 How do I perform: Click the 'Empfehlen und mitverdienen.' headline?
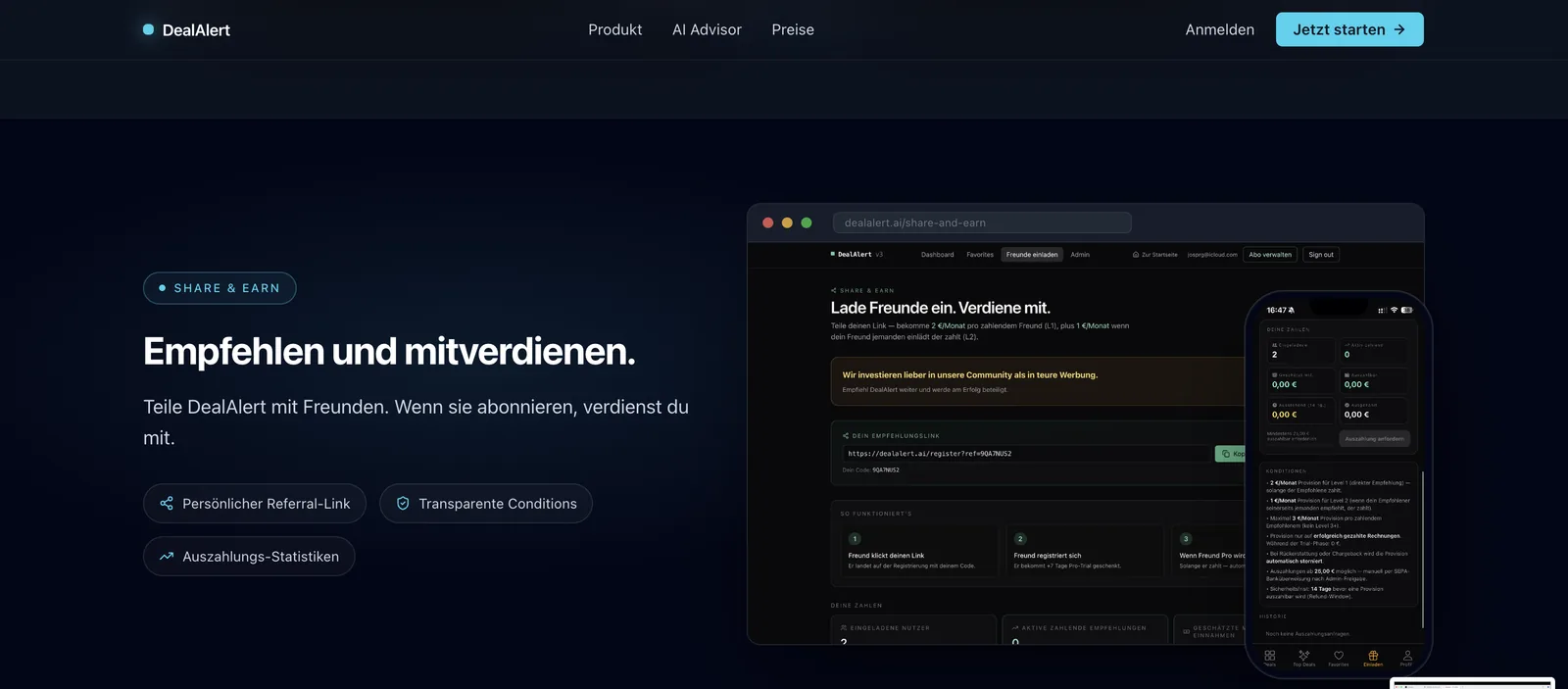point(389,352)
